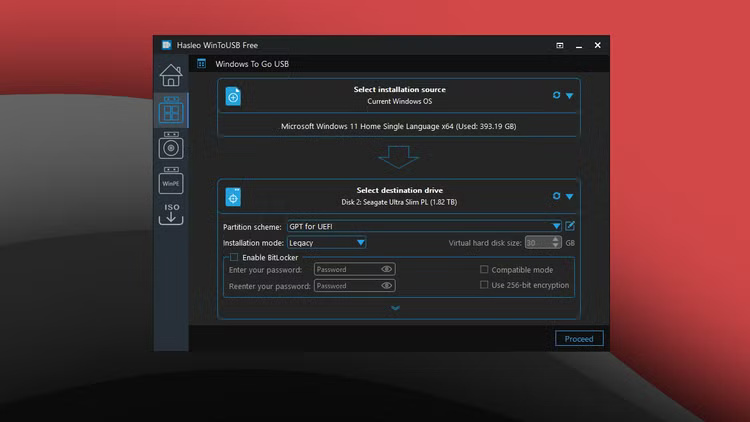
Task: Check Use 256-bit encryption option
Action: coord(484,285)
